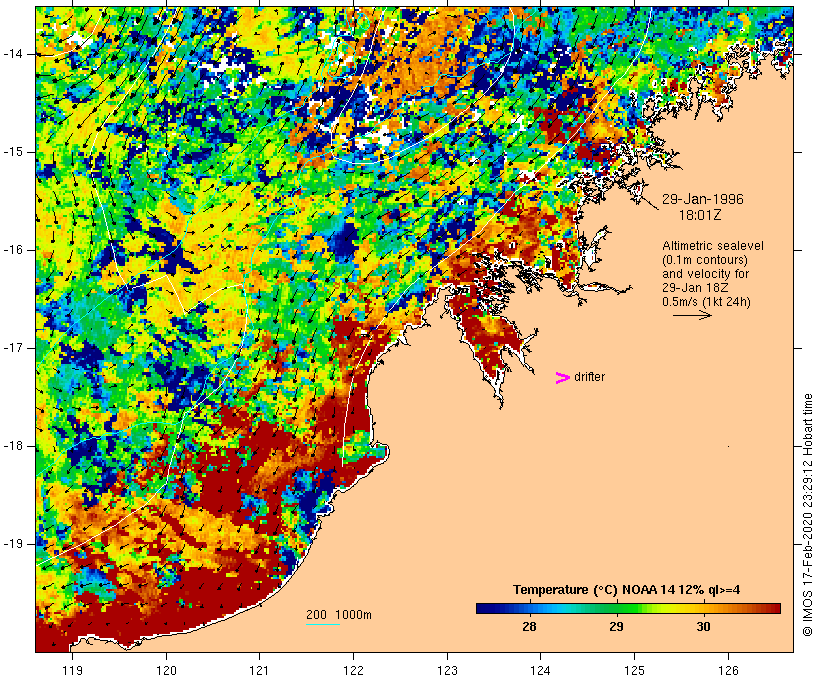Click the '200 1000m' depth legend text
This screenshot has height=680, width=820.
pyautogui.click(x=339, y=615)
